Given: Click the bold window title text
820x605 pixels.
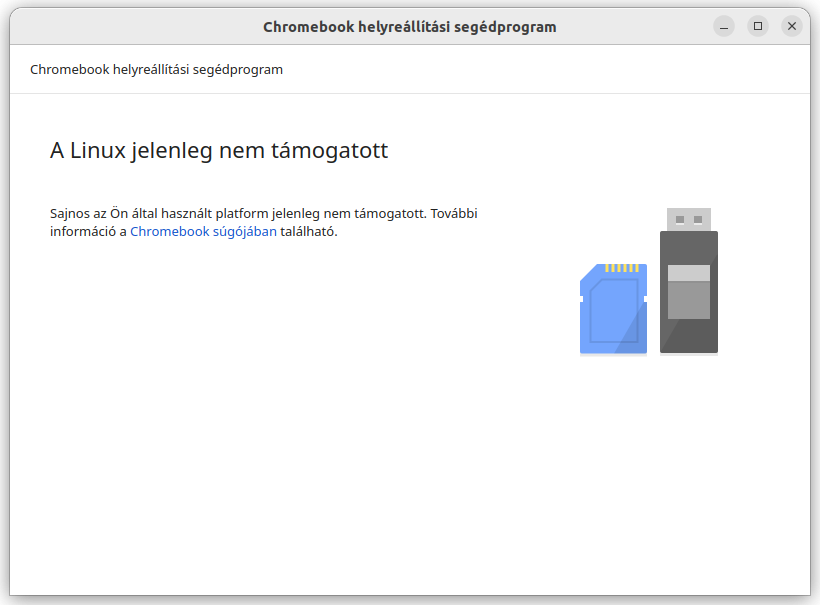Looking at the screenshot, I should 409,27.
